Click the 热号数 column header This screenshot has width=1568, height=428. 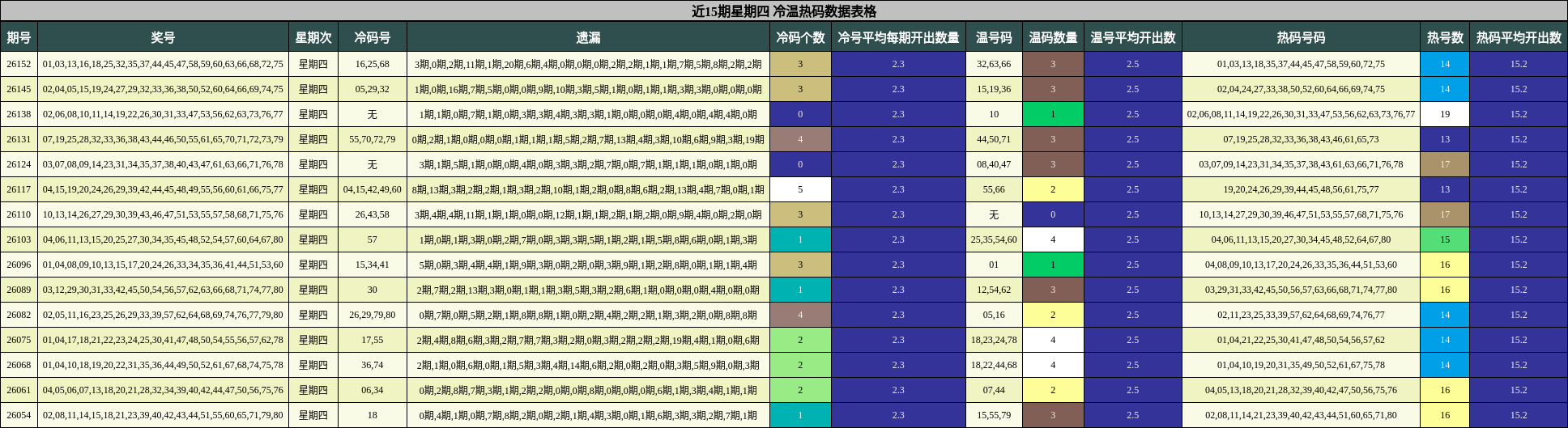click(x=1445, y=37)
